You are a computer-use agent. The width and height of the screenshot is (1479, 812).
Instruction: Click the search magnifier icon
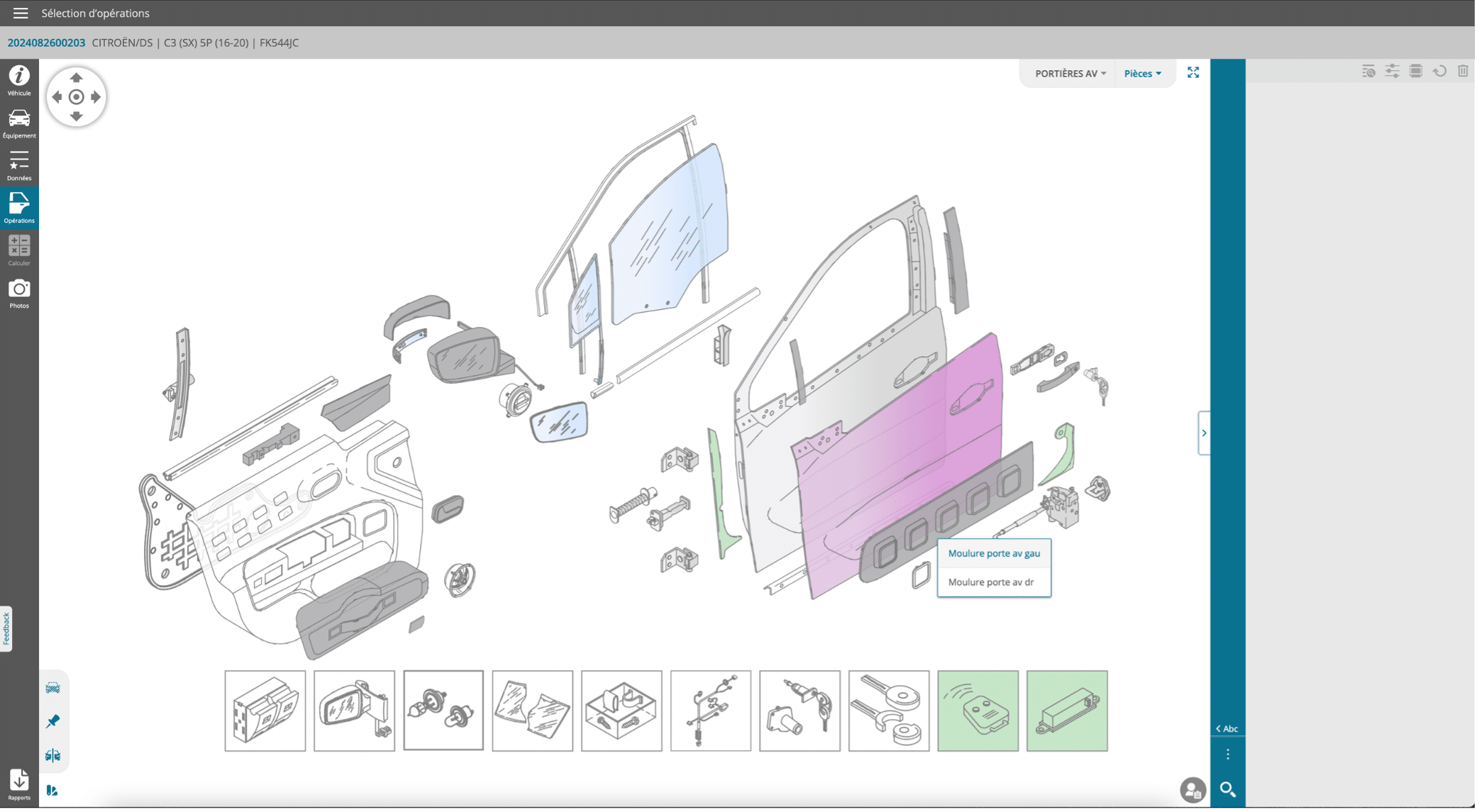click(1228, 789)
